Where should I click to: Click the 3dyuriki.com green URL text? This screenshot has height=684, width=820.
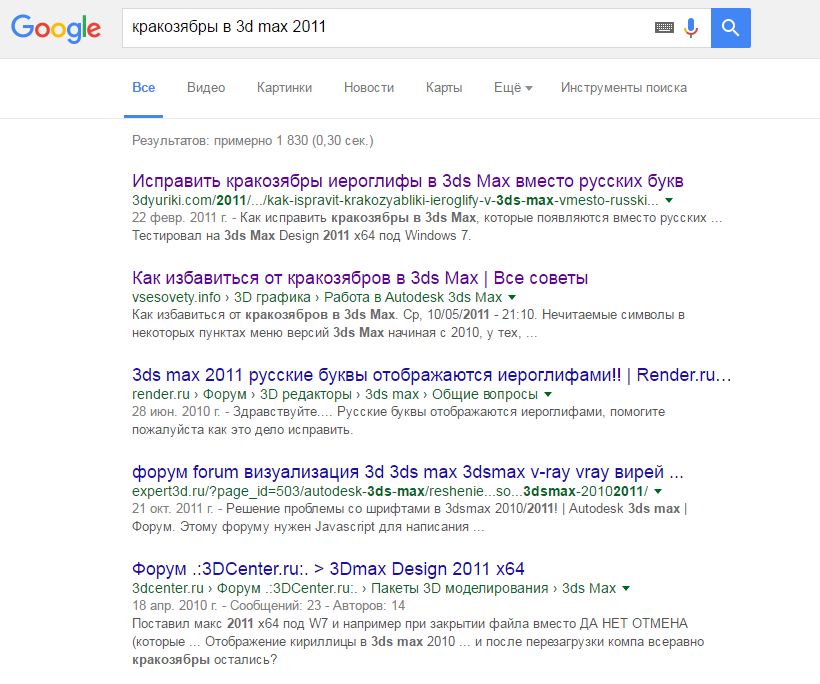(x=395, y=200)
